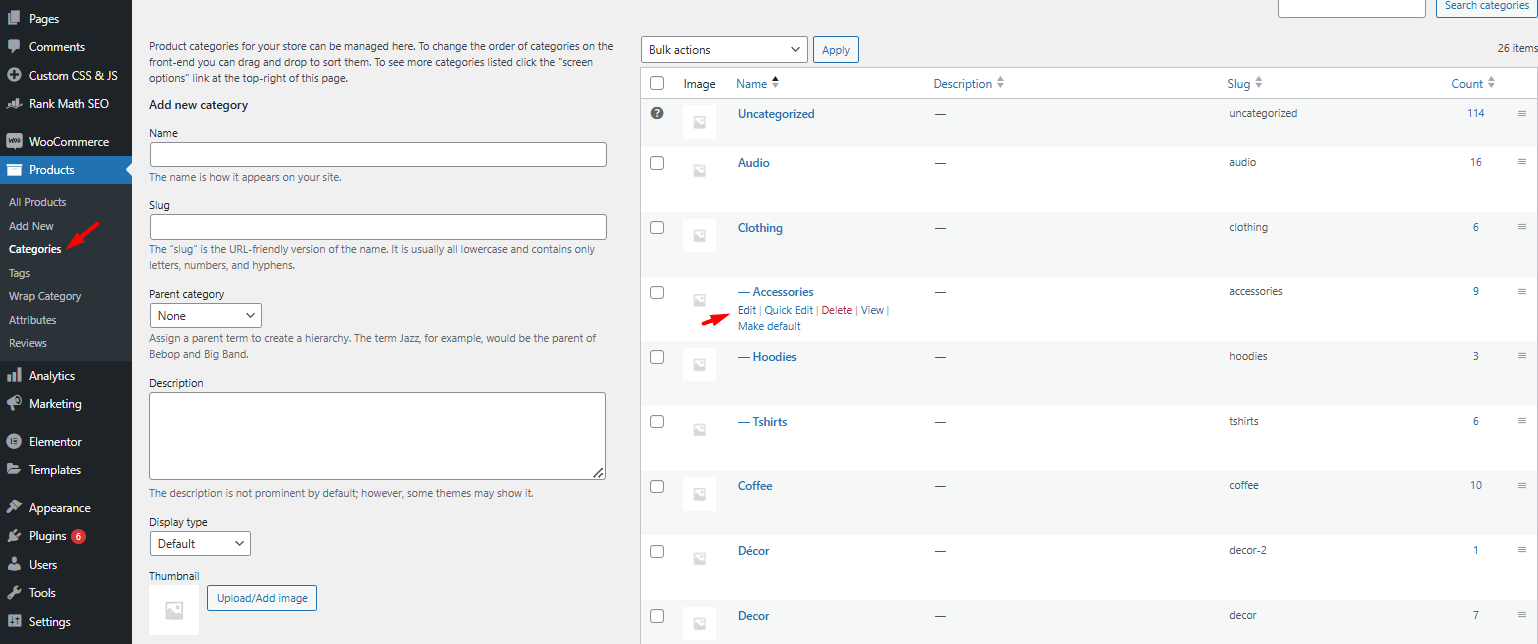Select the Clothing category checkbox
Image resolution: width=1538 pixels, height=644 pixels.
657,228
